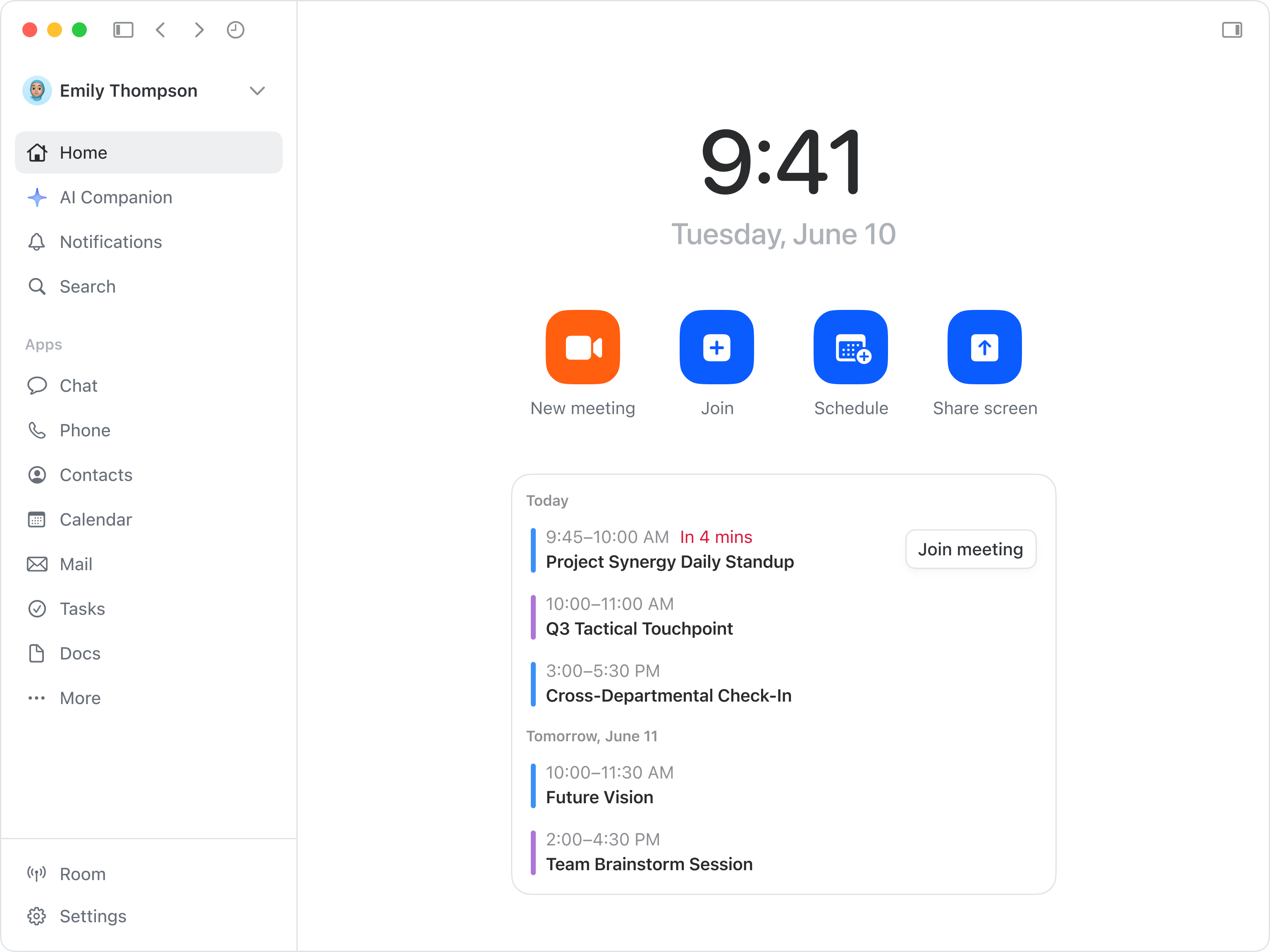
Task: Join the Project Synergy Daily Standup meeting
Action: pyautogui.click(x=970, y=549)
